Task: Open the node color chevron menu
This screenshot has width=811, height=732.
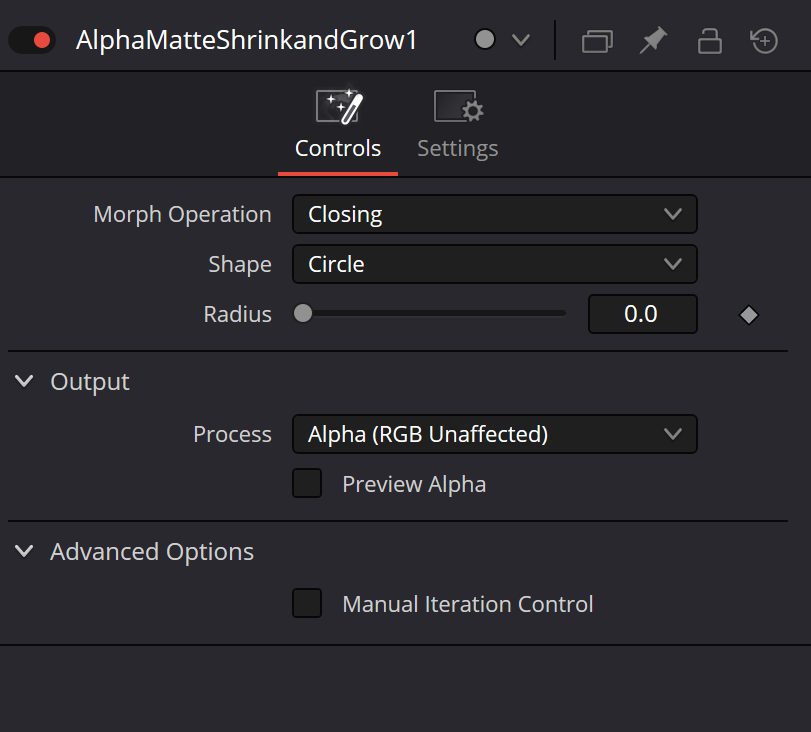Action: pos(520,40)
